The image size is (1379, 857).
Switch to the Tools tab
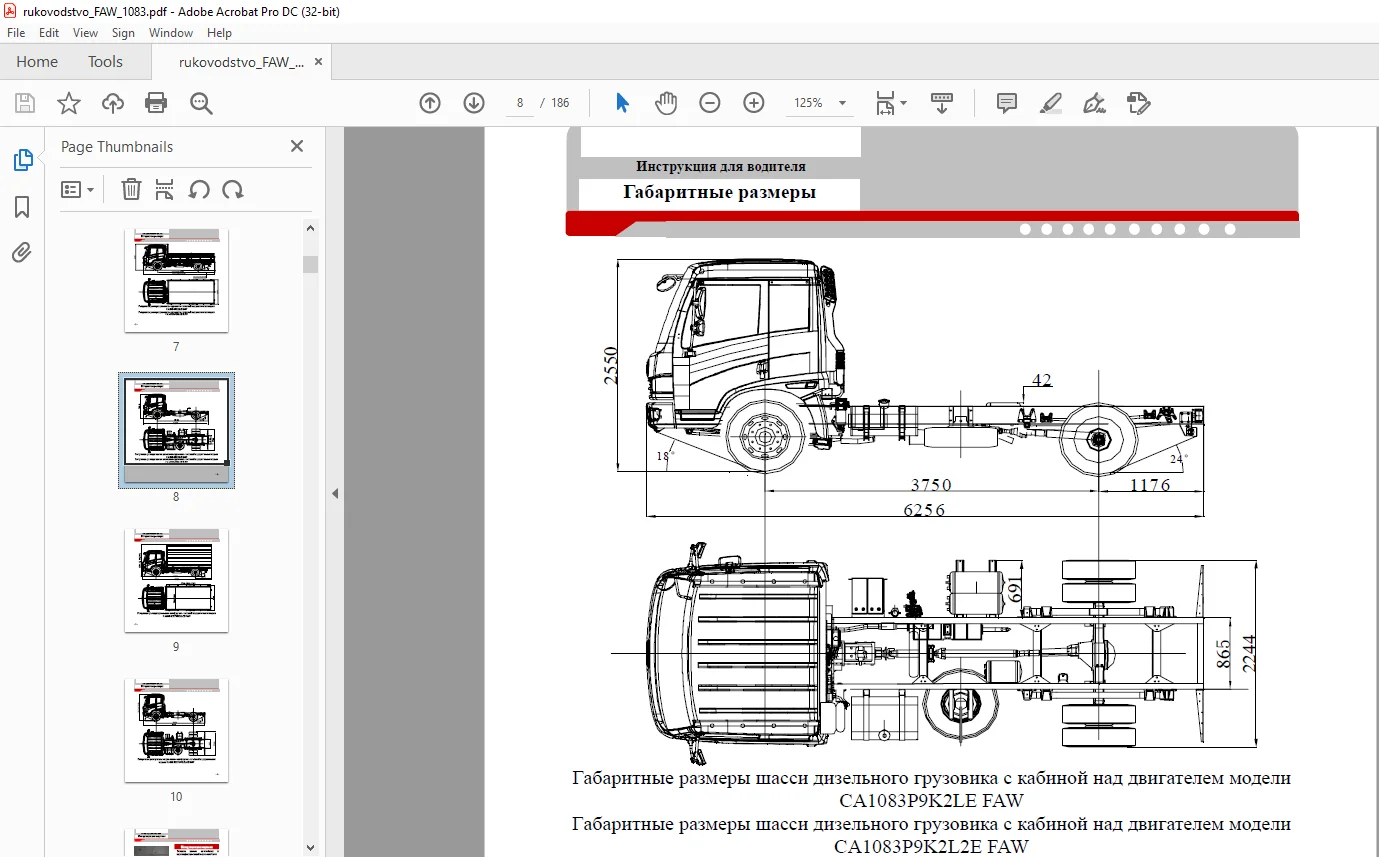click(x=105, y=62)
